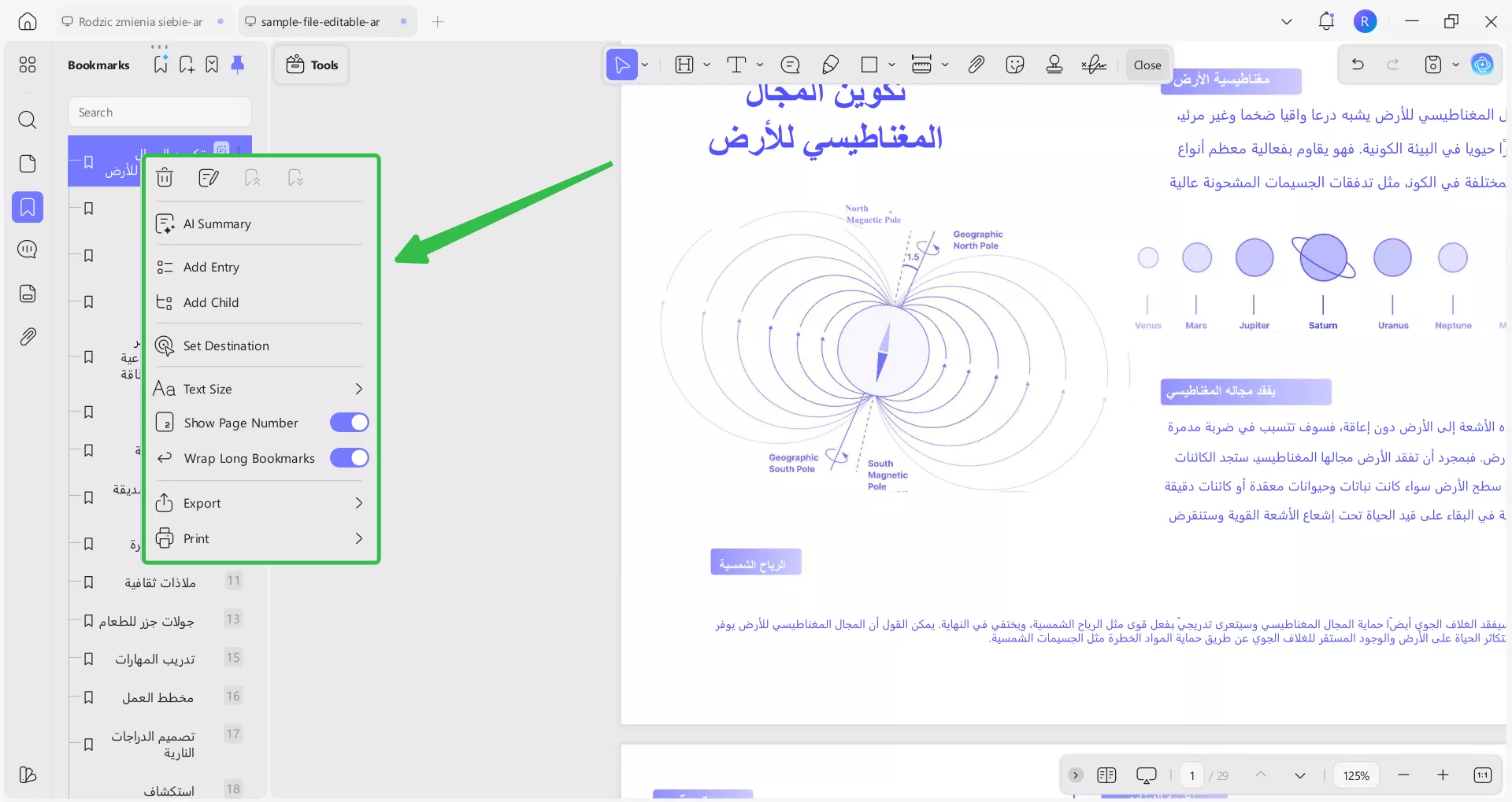Viewport: 1512px width, 802px height.
Task: Open the signature tool
Action: (1094, 65)
